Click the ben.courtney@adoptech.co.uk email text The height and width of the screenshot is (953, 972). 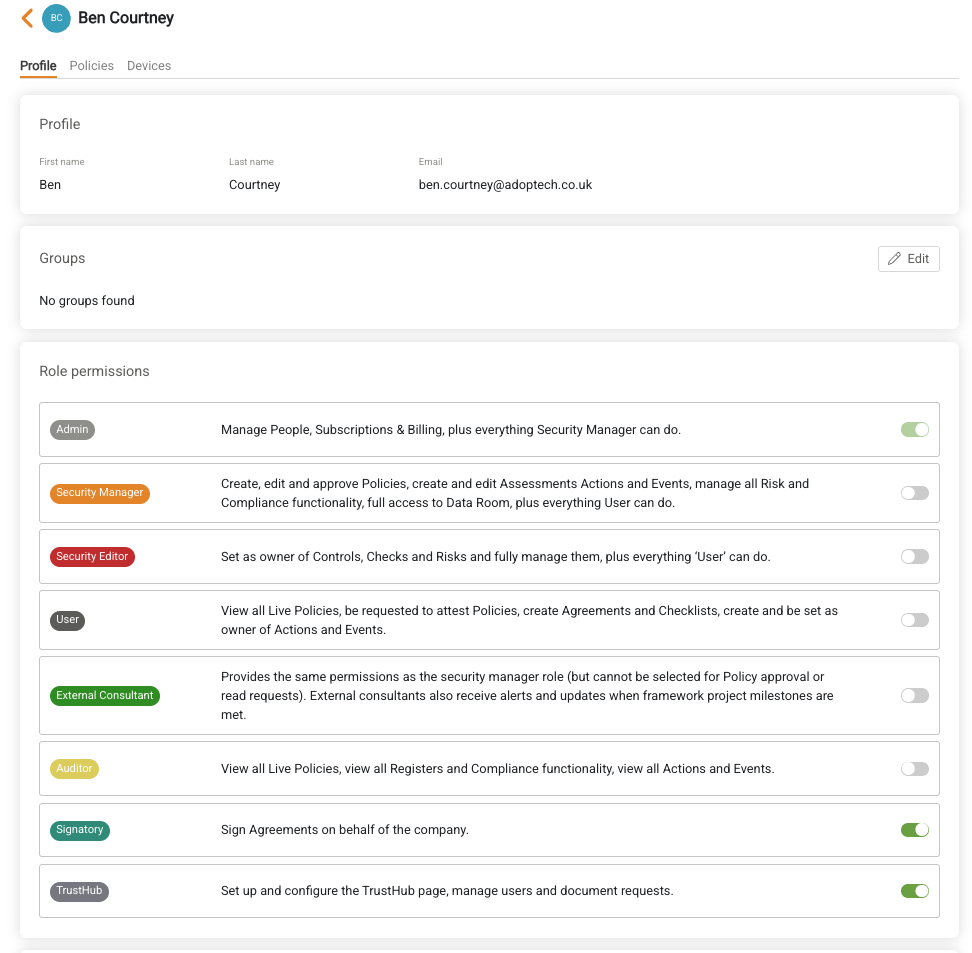505,185
